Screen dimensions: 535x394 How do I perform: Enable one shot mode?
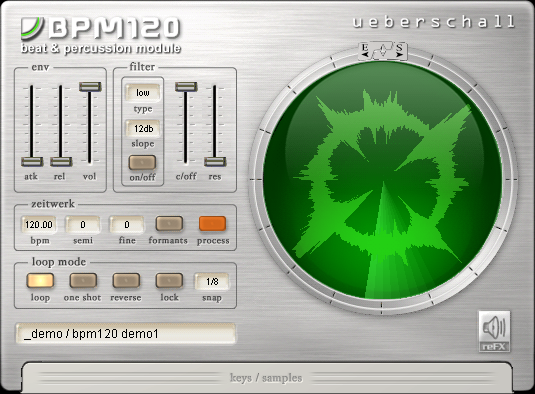coord(83,281)
